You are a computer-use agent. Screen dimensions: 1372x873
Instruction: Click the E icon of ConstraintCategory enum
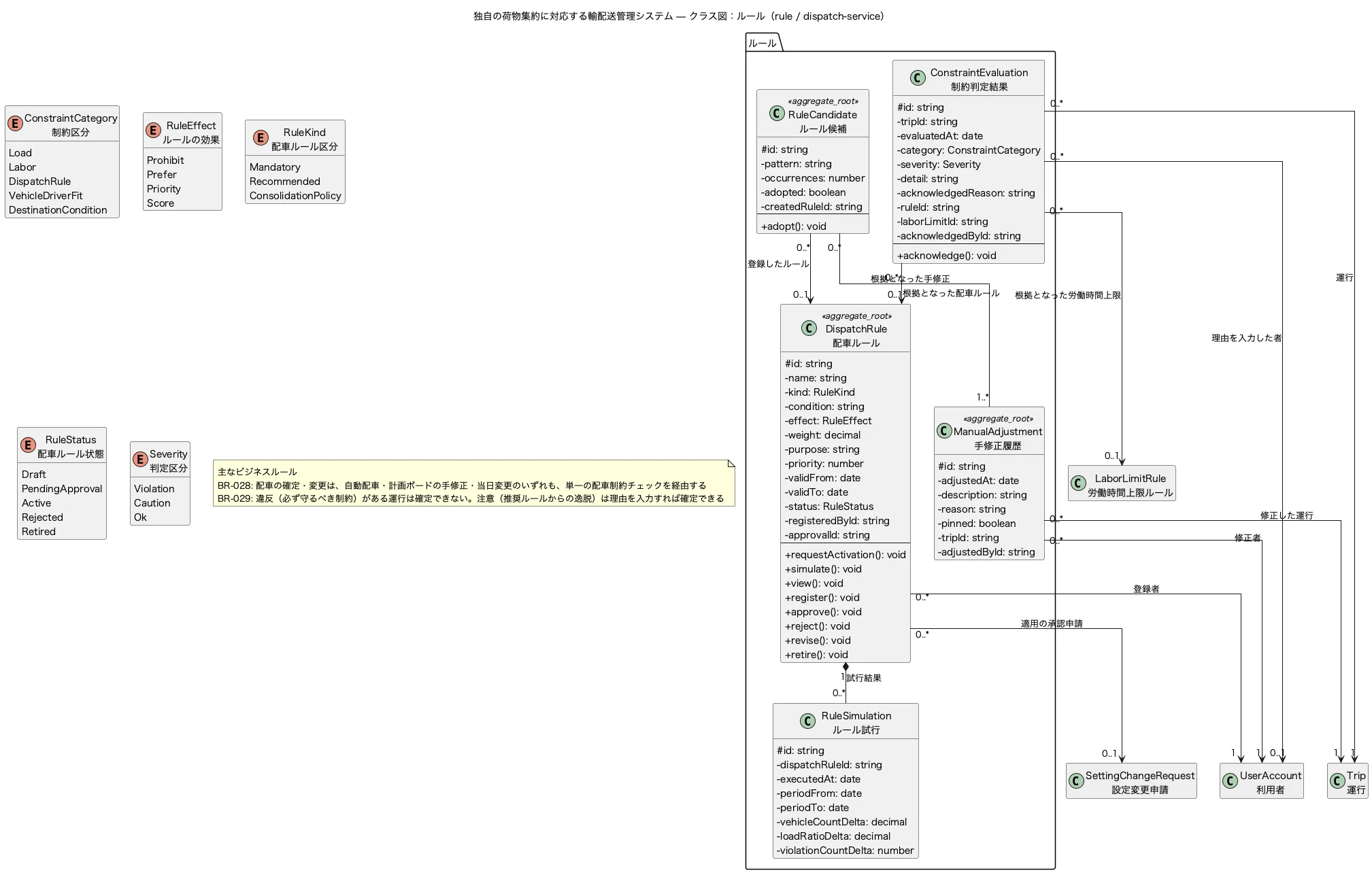(15, 124)
